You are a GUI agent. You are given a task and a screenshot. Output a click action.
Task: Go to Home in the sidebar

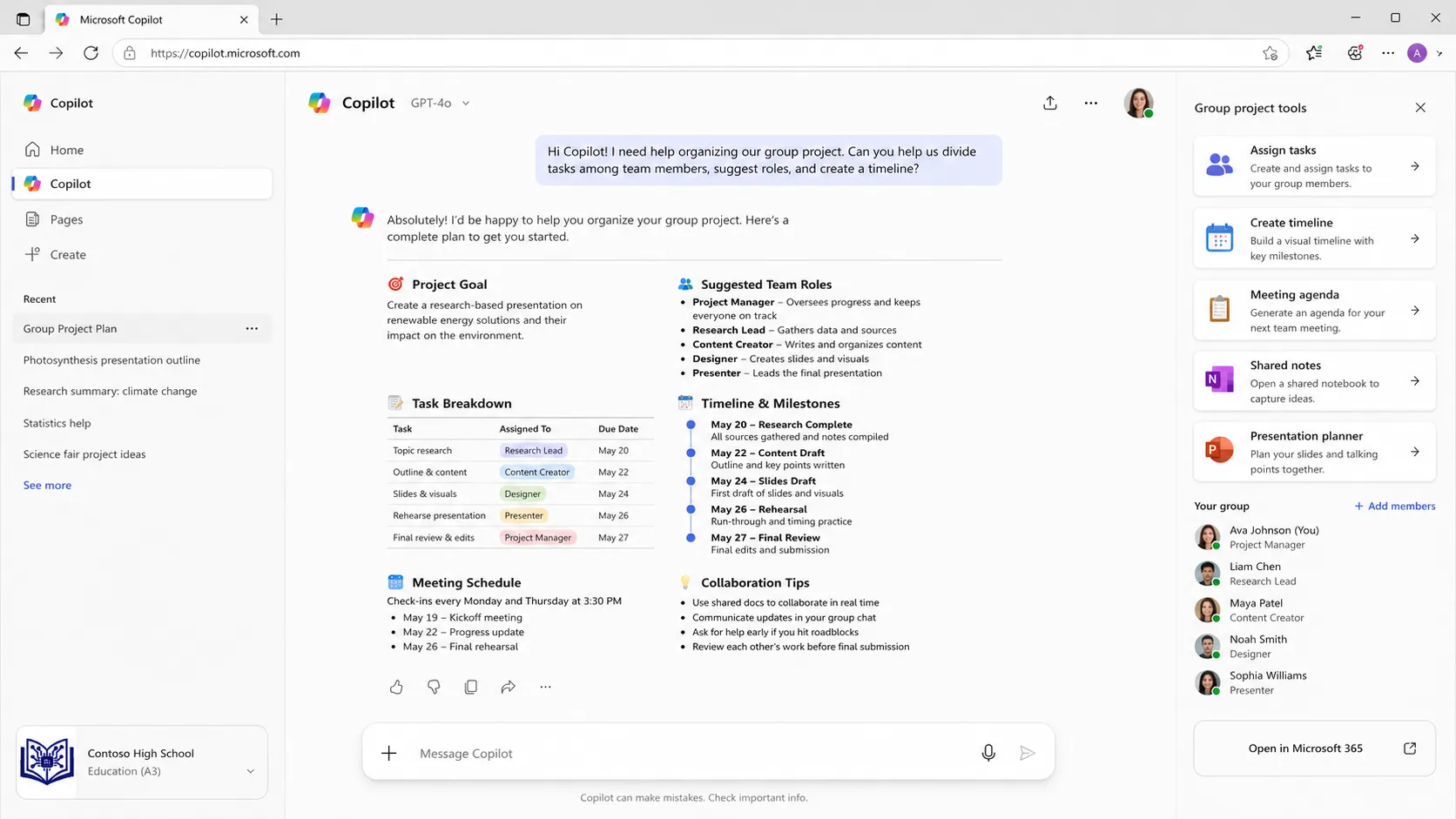(x=142, y=150)
